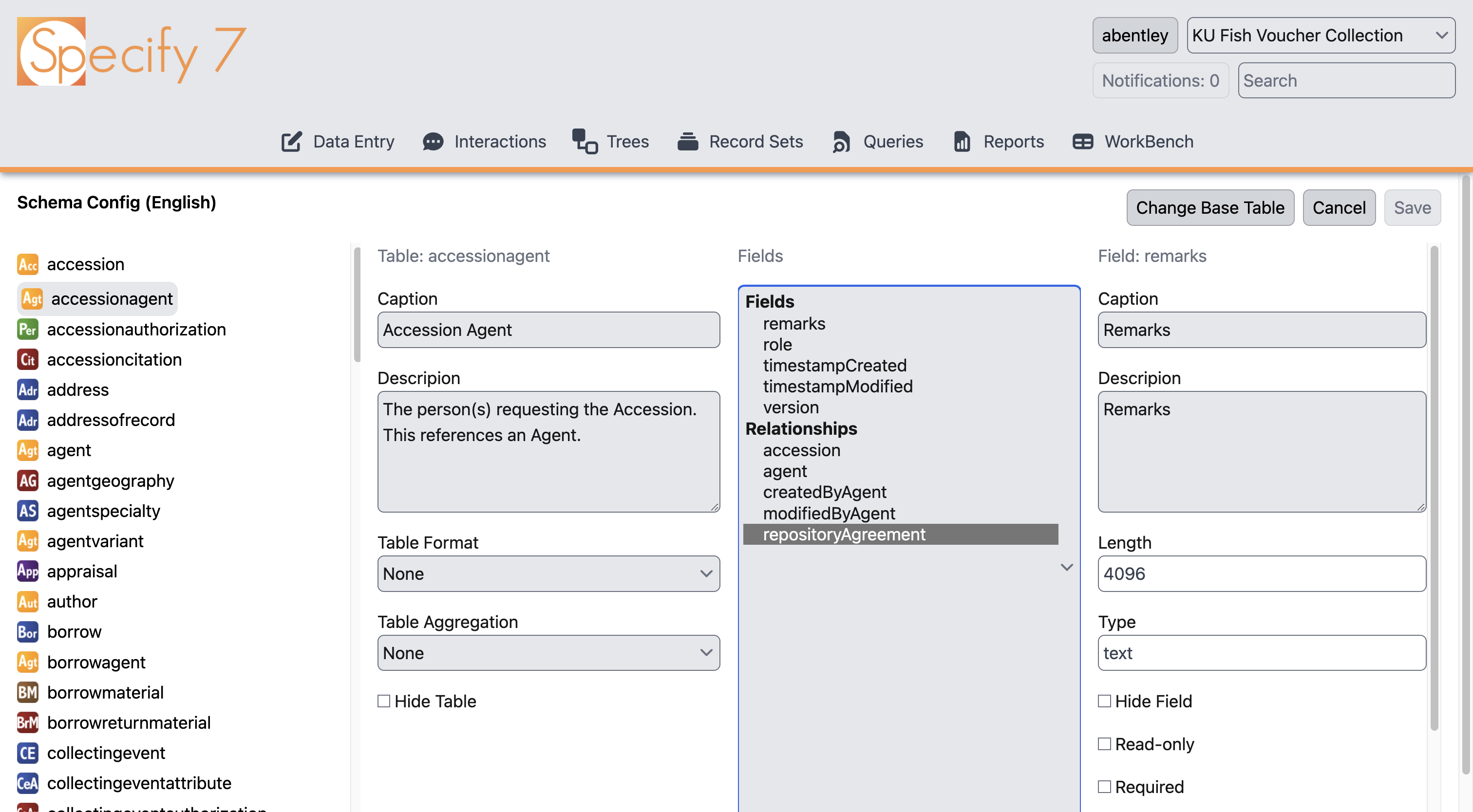This screenshot has height=812, width=1473.
Task: Click inside the Search field
Action: click(x=1346, y=80)
